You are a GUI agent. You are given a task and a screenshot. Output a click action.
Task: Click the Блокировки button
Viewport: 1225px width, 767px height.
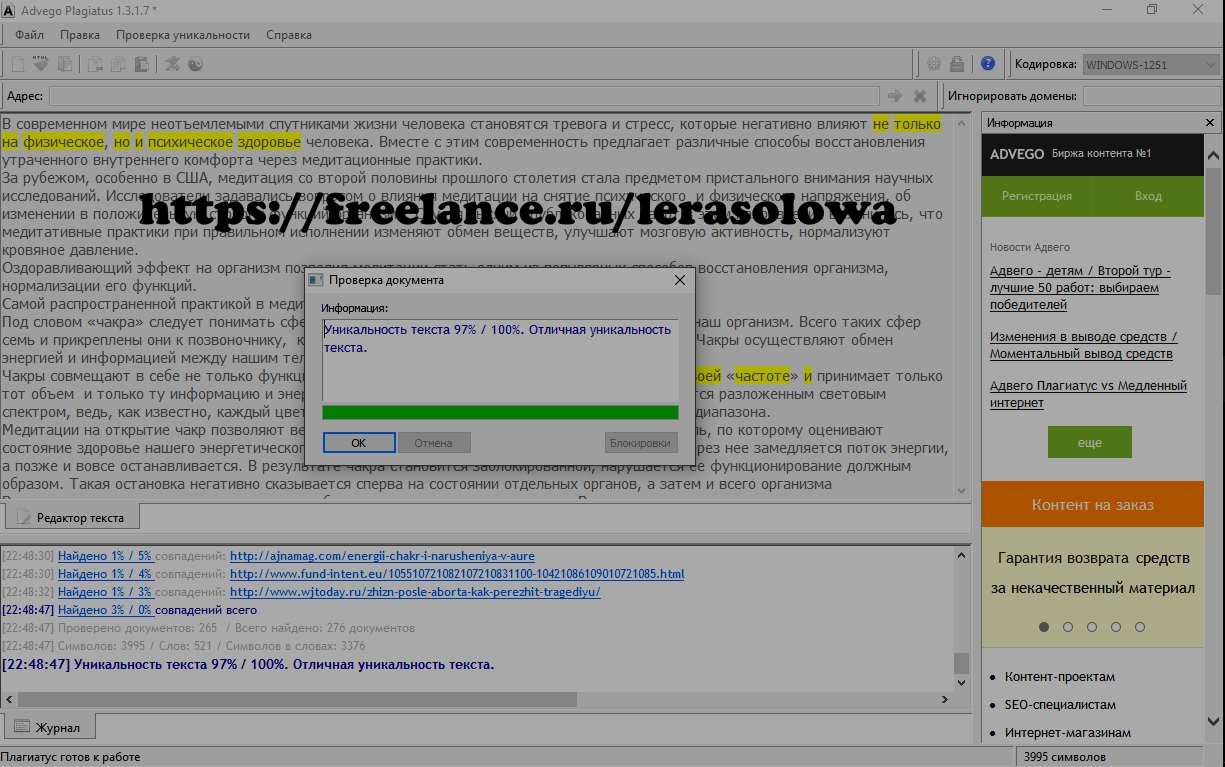(641, 442)
